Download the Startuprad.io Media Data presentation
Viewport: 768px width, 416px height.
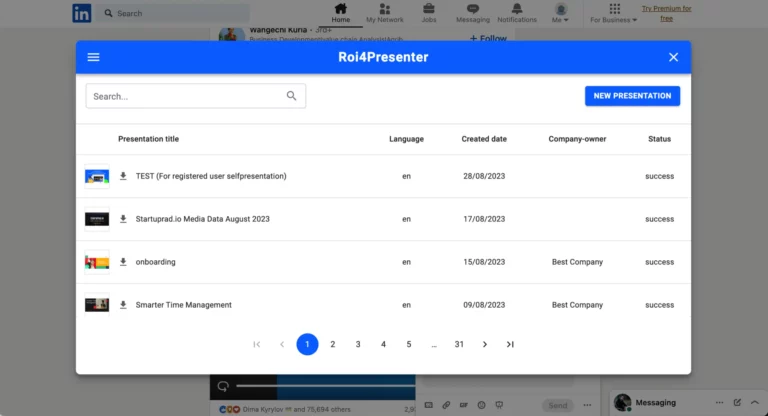click(x=123, y=219)
